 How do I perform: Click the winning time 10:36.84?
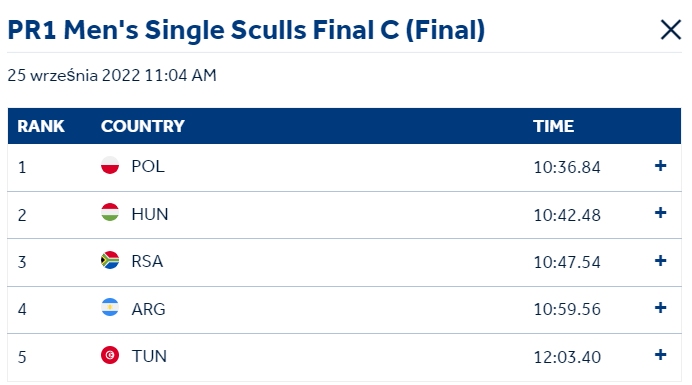(567, 167)
